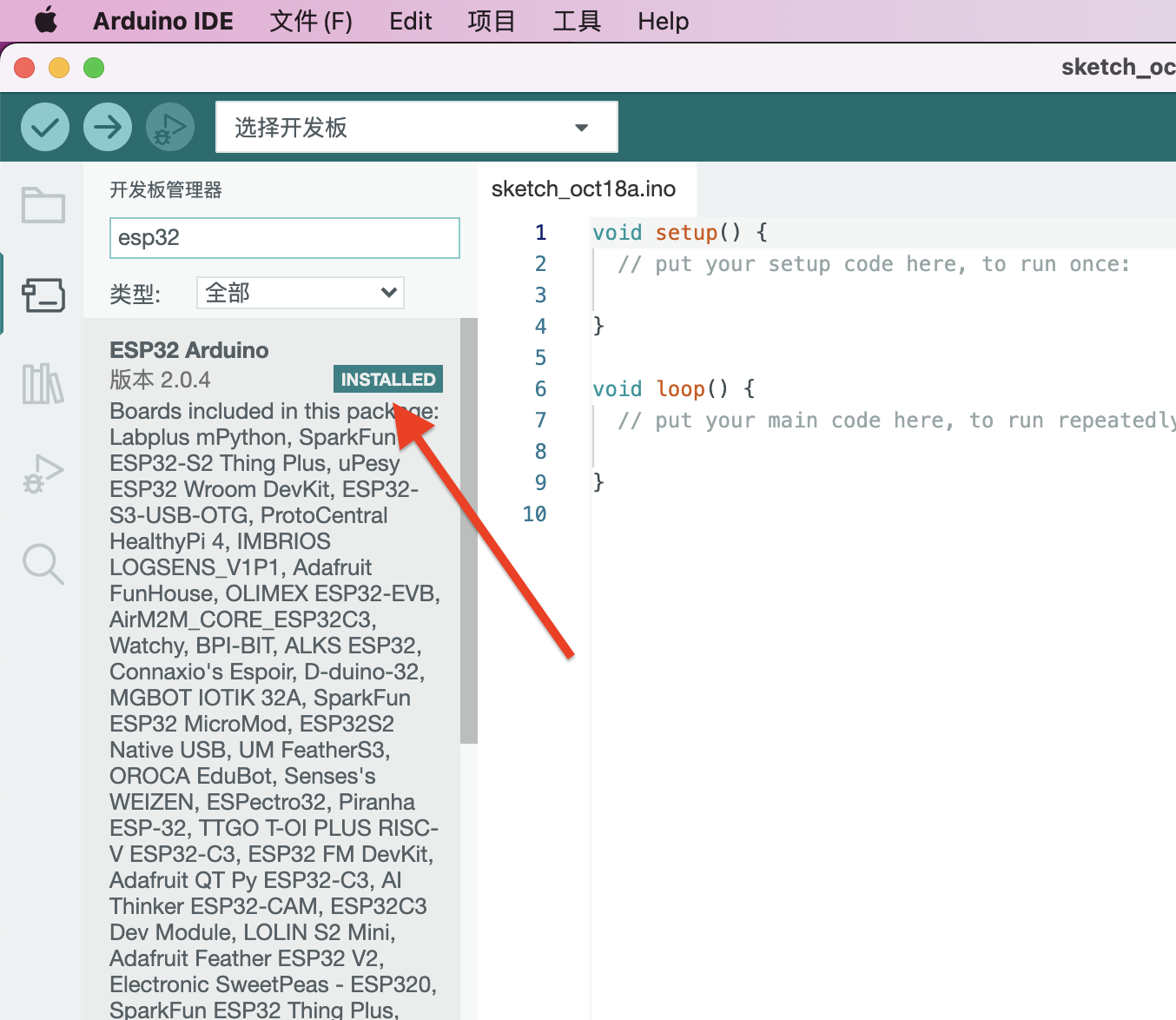Click the red close window button
The image size is (1176, 1020).
(x=24, y=68)
